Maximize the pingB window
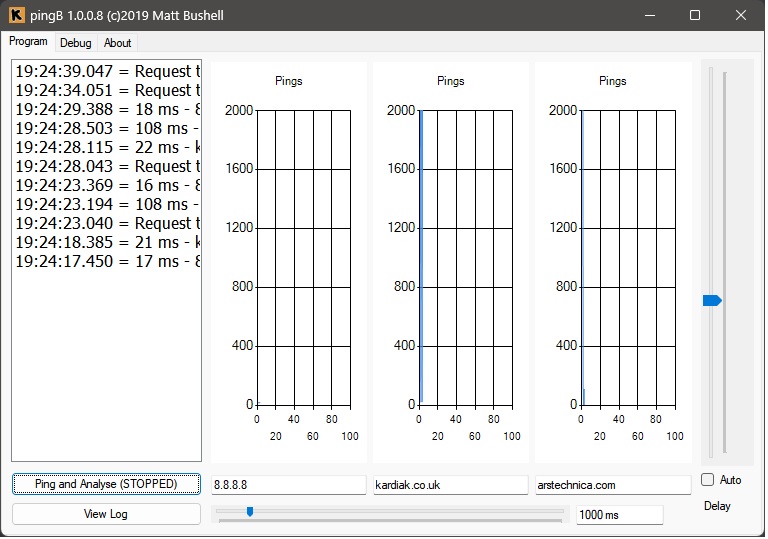Image resolution: width=768 pixels, height=539 pixels. click(x=695, y=15)
